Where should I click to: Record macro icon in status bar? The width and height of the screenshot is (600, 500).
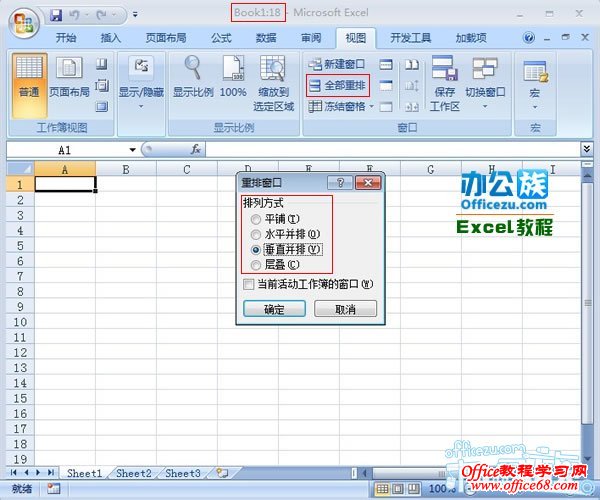[54, 488]
